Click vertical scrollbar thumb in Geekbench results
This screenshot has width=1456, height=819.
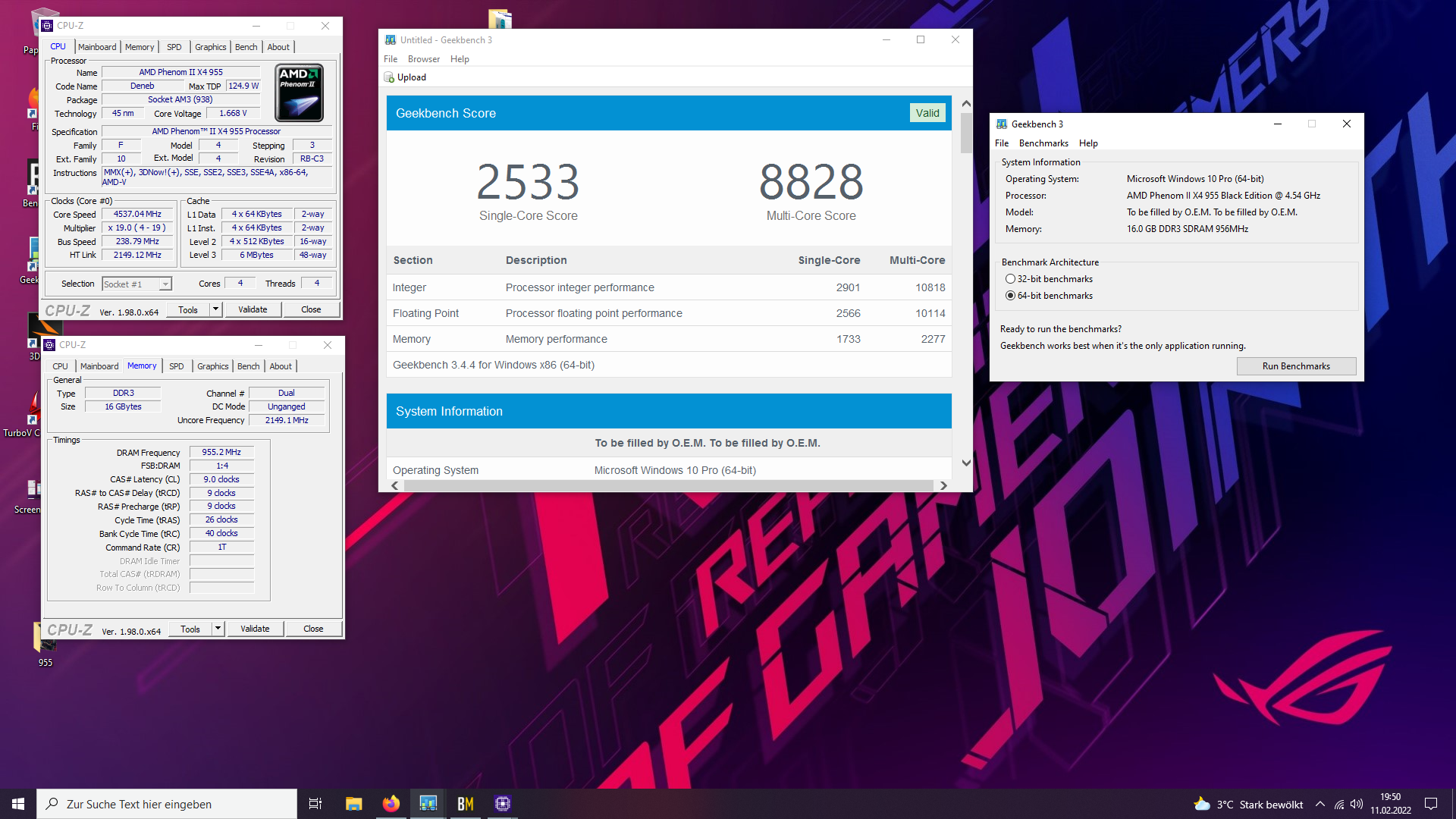click(x=965, y=133)
